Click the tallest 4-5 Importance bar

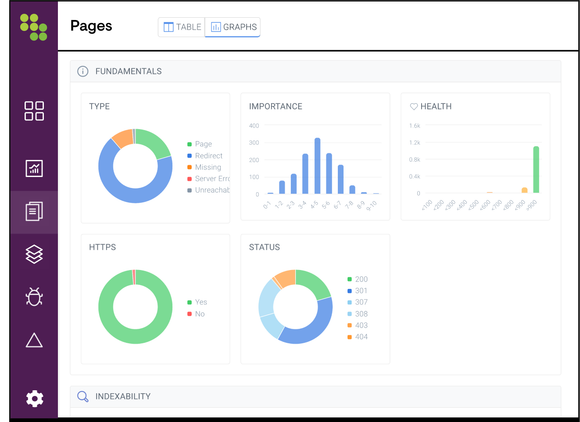coord(317,166)
